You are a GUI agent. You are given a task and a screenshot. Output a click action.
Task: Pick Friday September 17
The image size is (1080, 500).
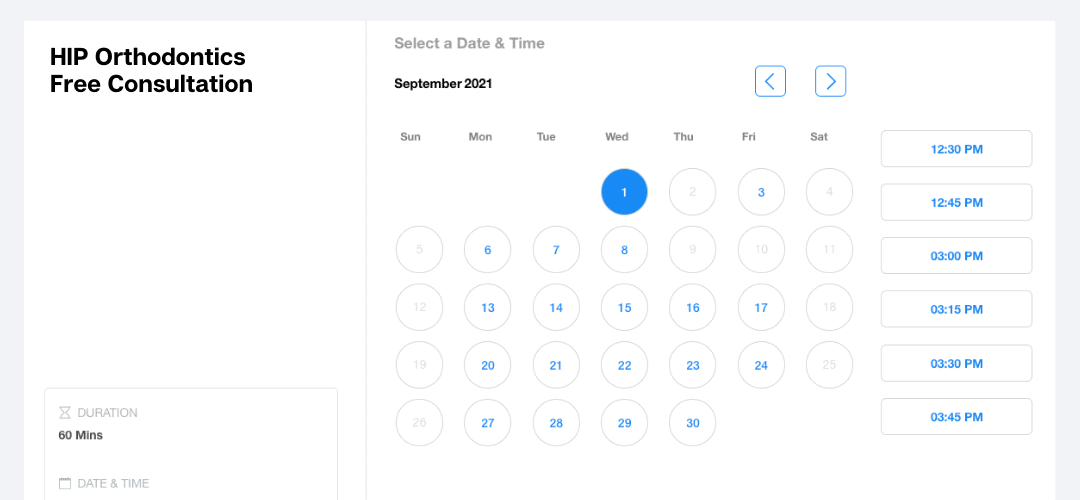point(761,308)
